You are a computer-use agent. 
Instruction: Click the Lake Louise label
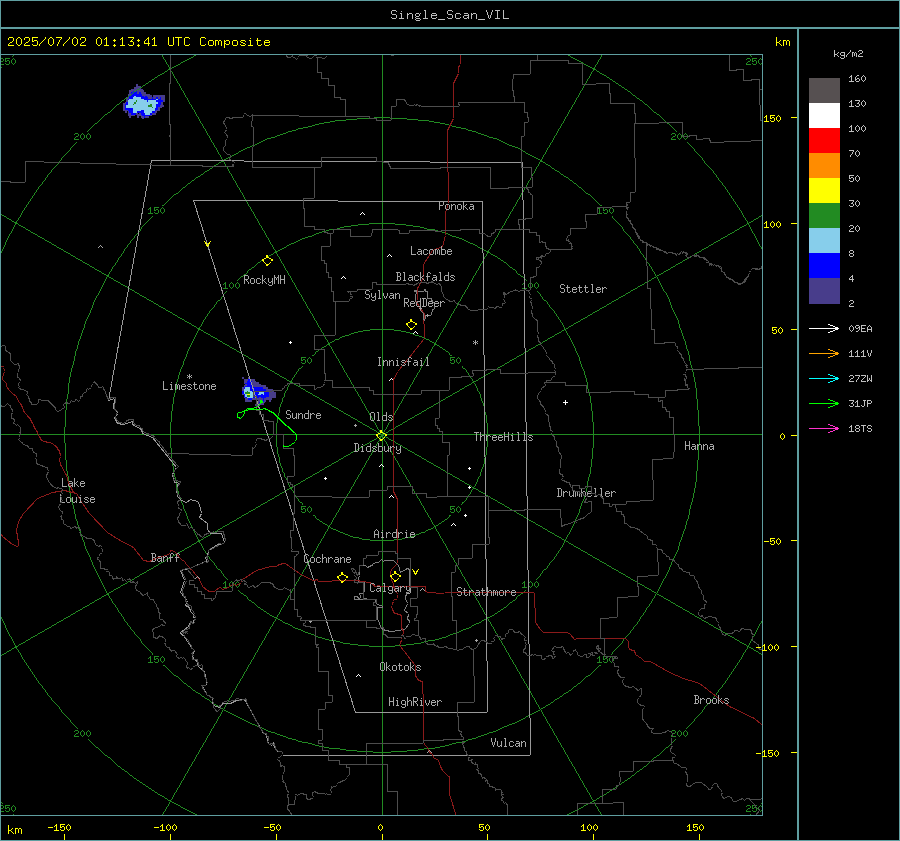coord(77,491)
